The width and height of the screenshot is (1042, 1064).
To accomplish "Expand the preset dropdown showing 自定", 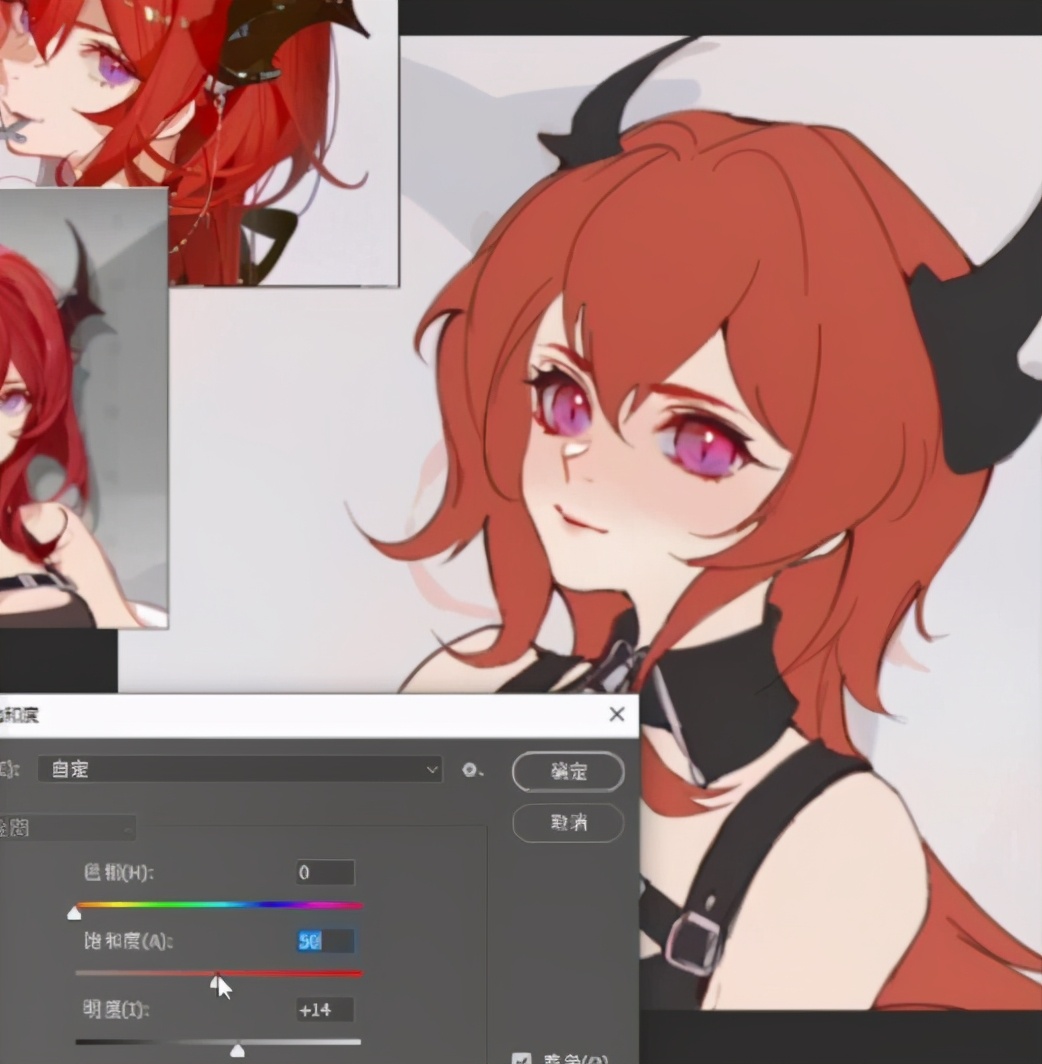I will click(238, 769).
